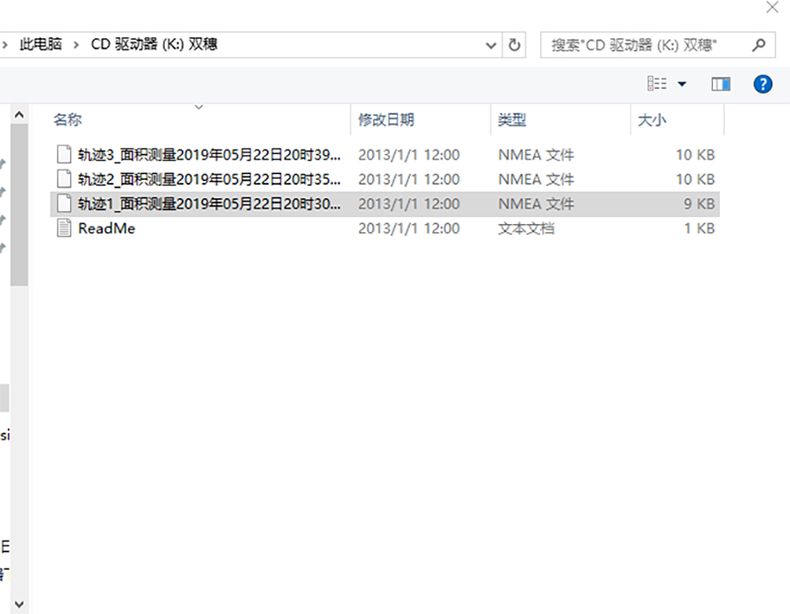
Task: Click the 10 KB size of 轨迹2
Action: pyautogui.click(x=695, y=179)
